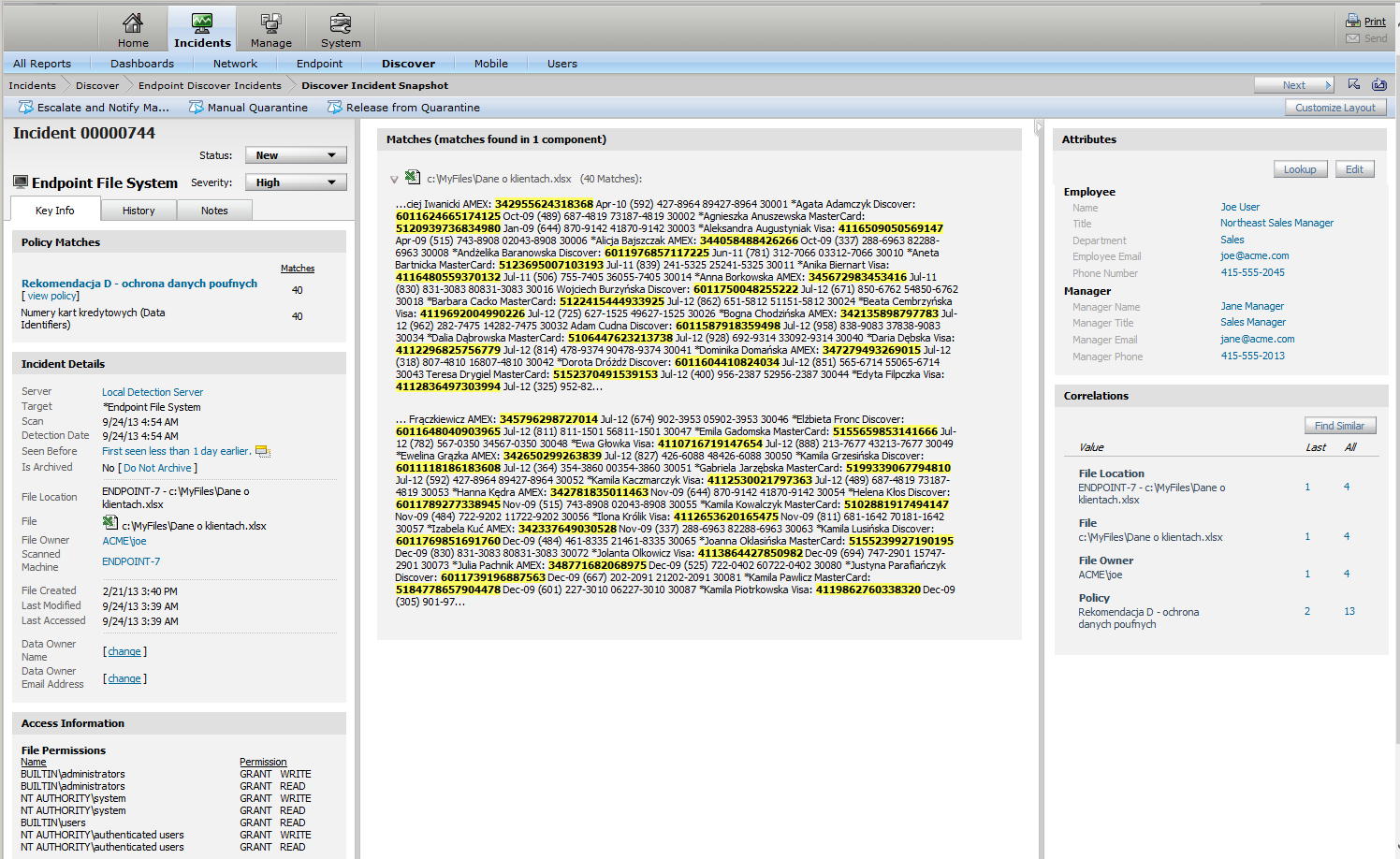Open the Mobile menu item

coord(491,64)
